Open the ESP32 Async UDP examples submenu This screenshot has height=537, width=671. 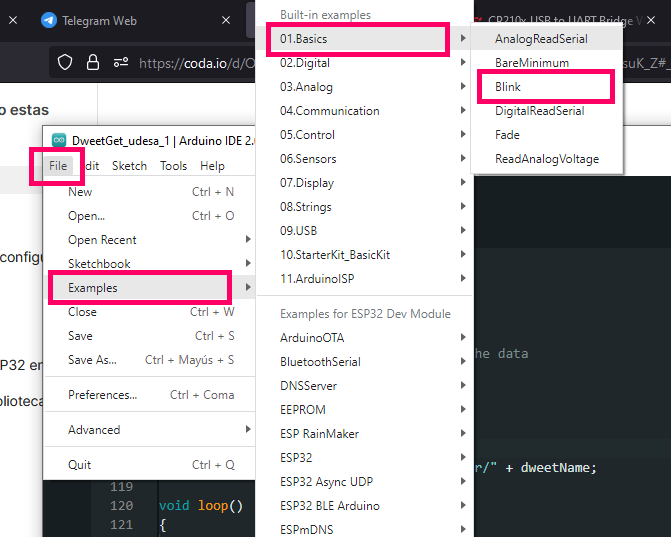point(365,481)
